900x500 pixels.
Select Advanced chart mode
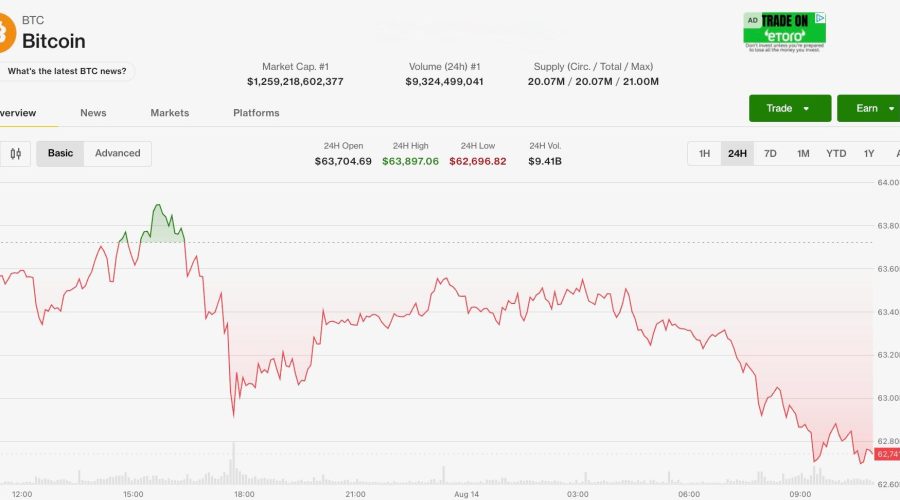pyautogui.click(x=118, y=154)
